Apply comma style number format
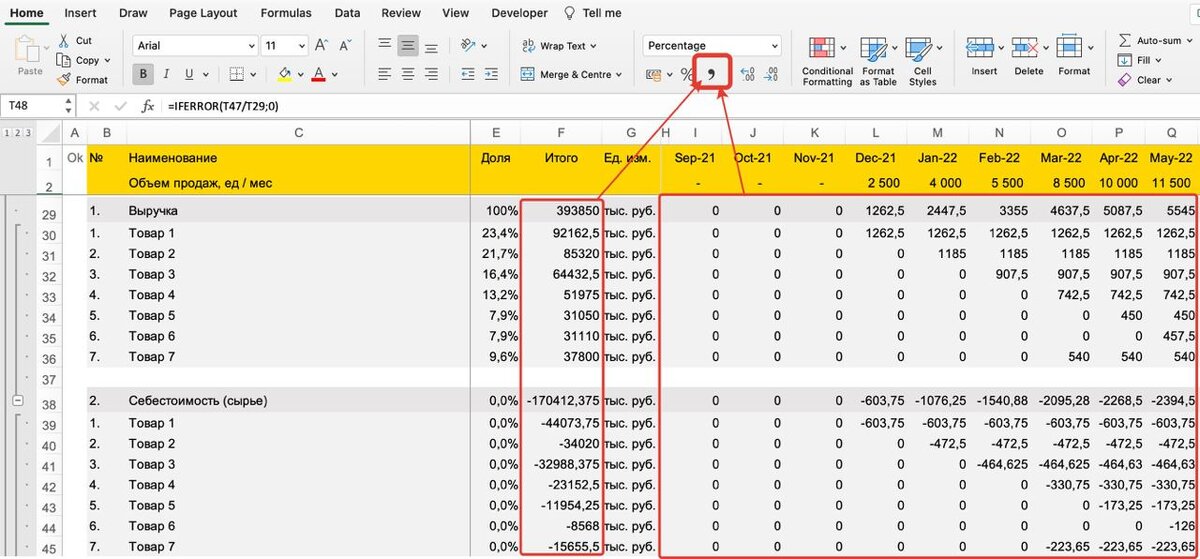The height and width of the screenshot is (559, 1200). coord(713,73)
